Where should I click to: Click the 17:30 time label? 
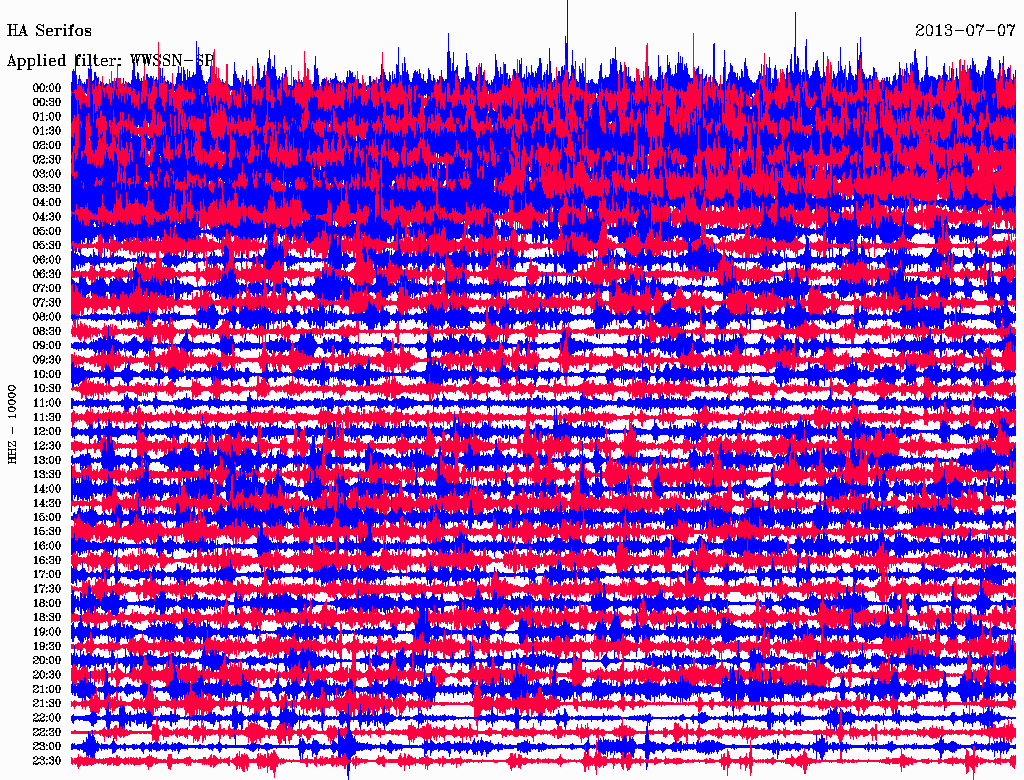pyautogui.click(x=46, y=589)
